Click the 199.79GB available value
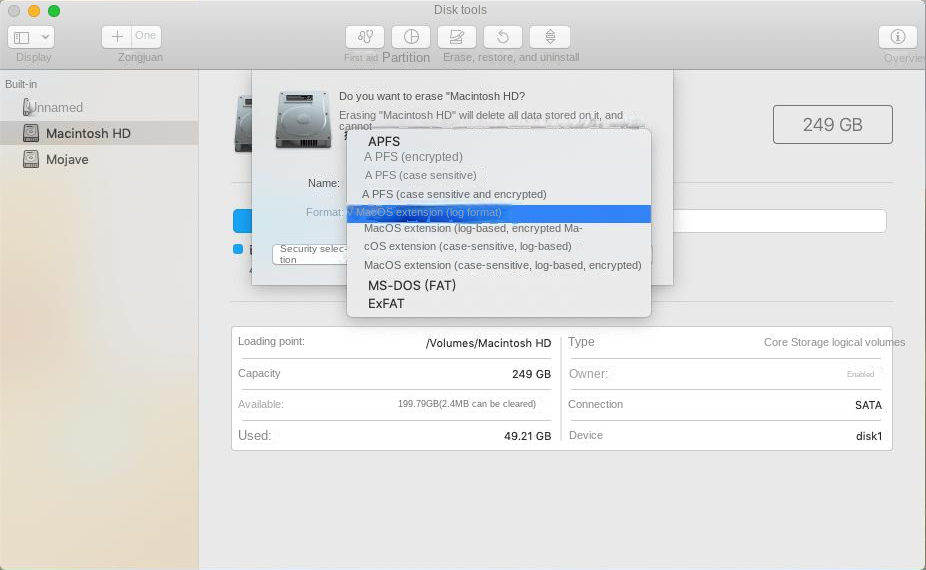The width and height of the screenshot is (926, 570). point(467,404)
